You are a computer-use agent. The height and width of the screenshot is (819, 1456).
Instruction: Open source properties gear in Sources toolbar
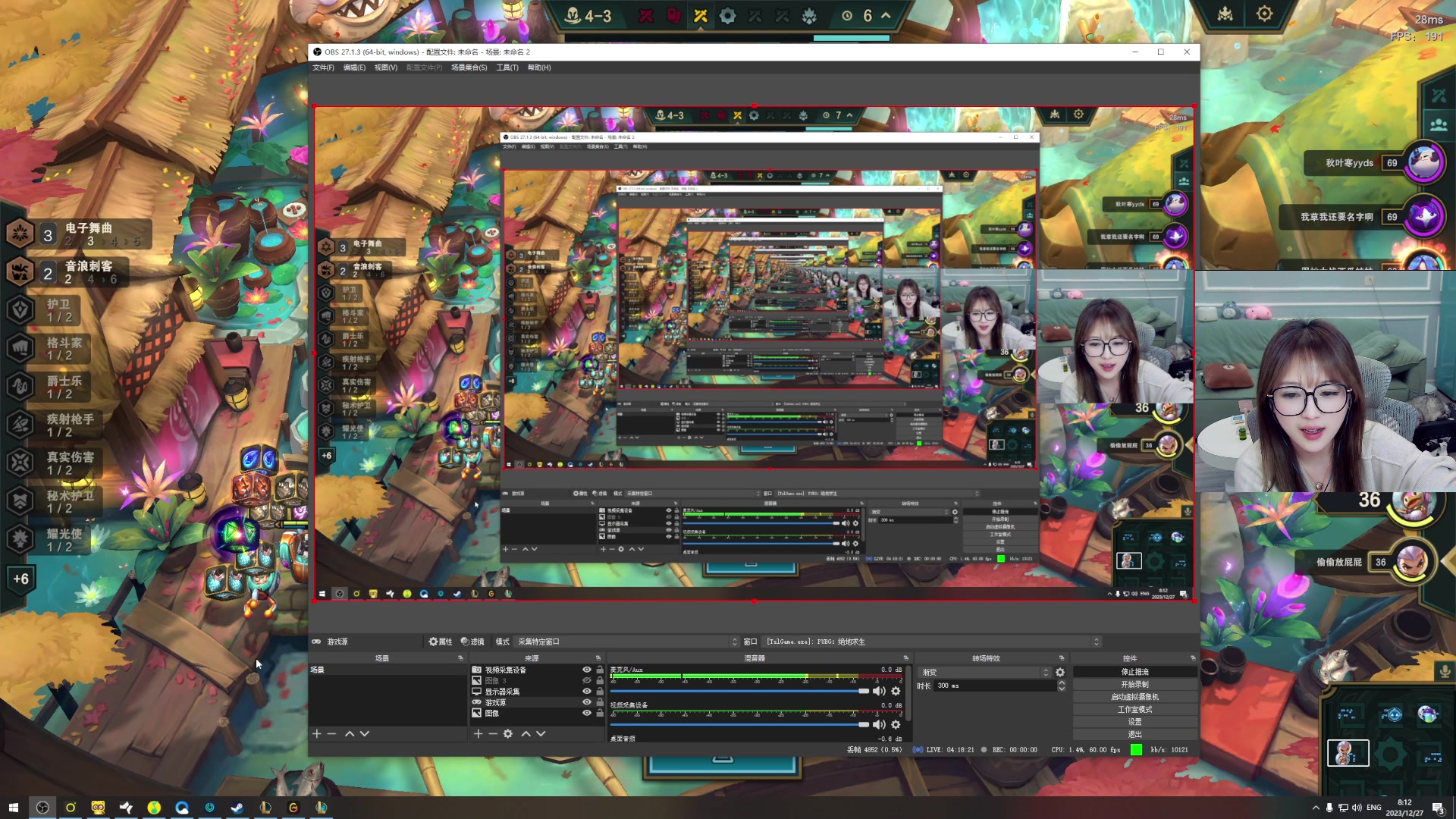pos(508,733)
